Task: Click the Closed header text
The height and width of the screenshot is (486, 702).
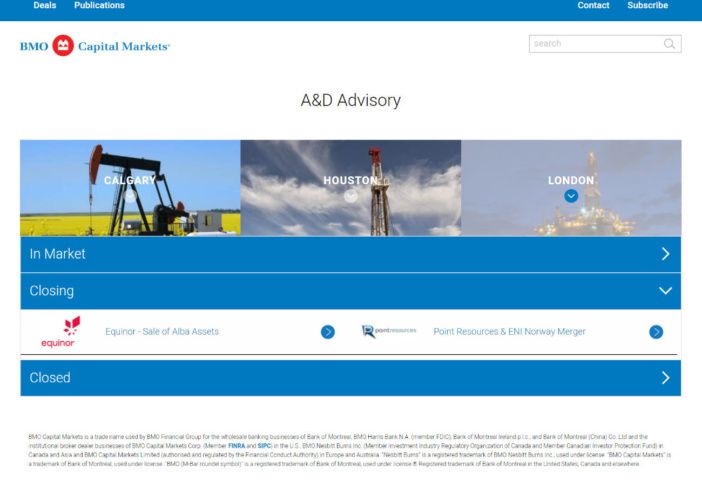Action: coord(50,378)
